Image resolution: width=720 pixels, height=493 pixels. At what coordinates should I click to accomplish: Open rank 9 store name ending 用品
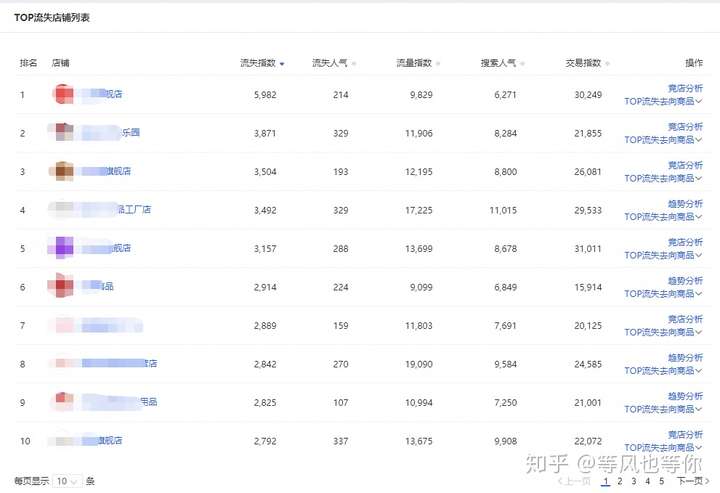click(x=118, y=402)
